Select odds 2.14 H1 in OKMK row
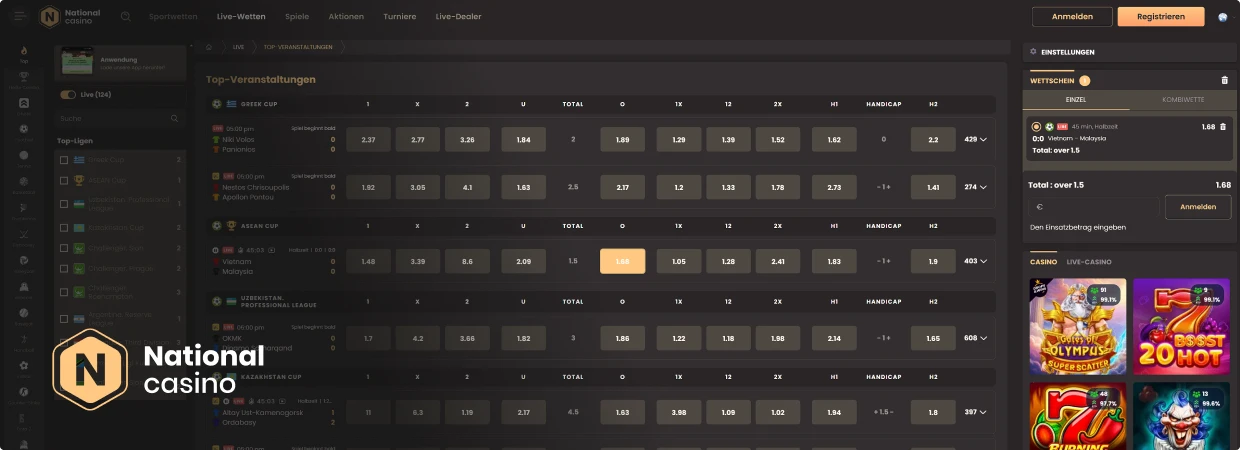Image resolution: width=1240 pixels, height=450 pixels. pyautogui.click(x=835, y=339)
